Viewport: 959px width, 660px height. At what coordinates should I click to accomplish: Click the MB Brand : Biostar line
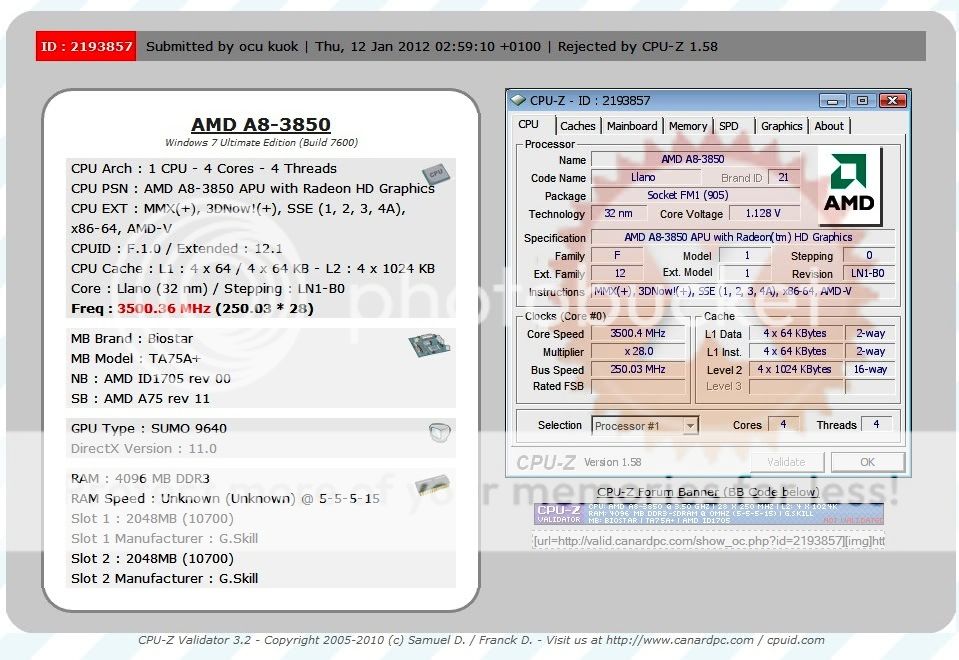click(131, 338)
